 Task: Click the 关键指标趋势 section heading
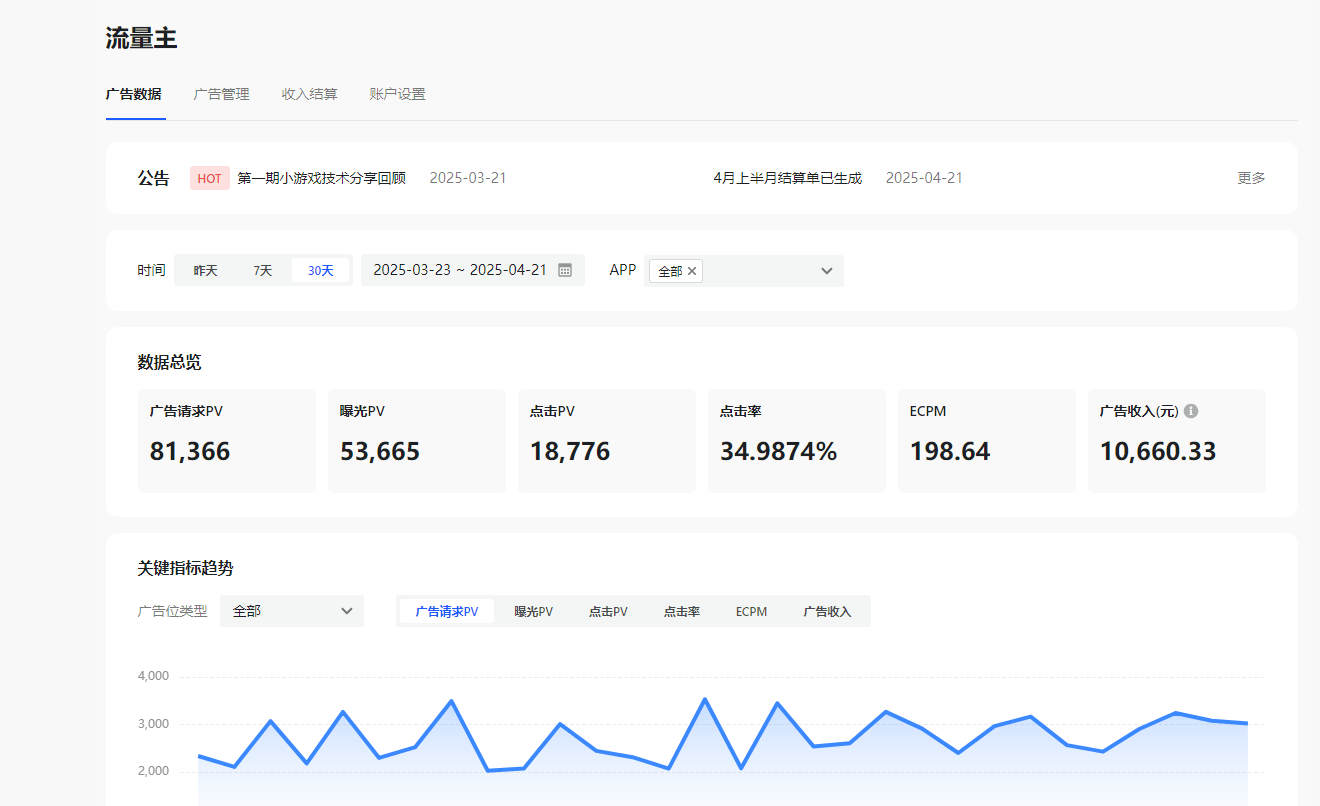[x=186, y=568]
